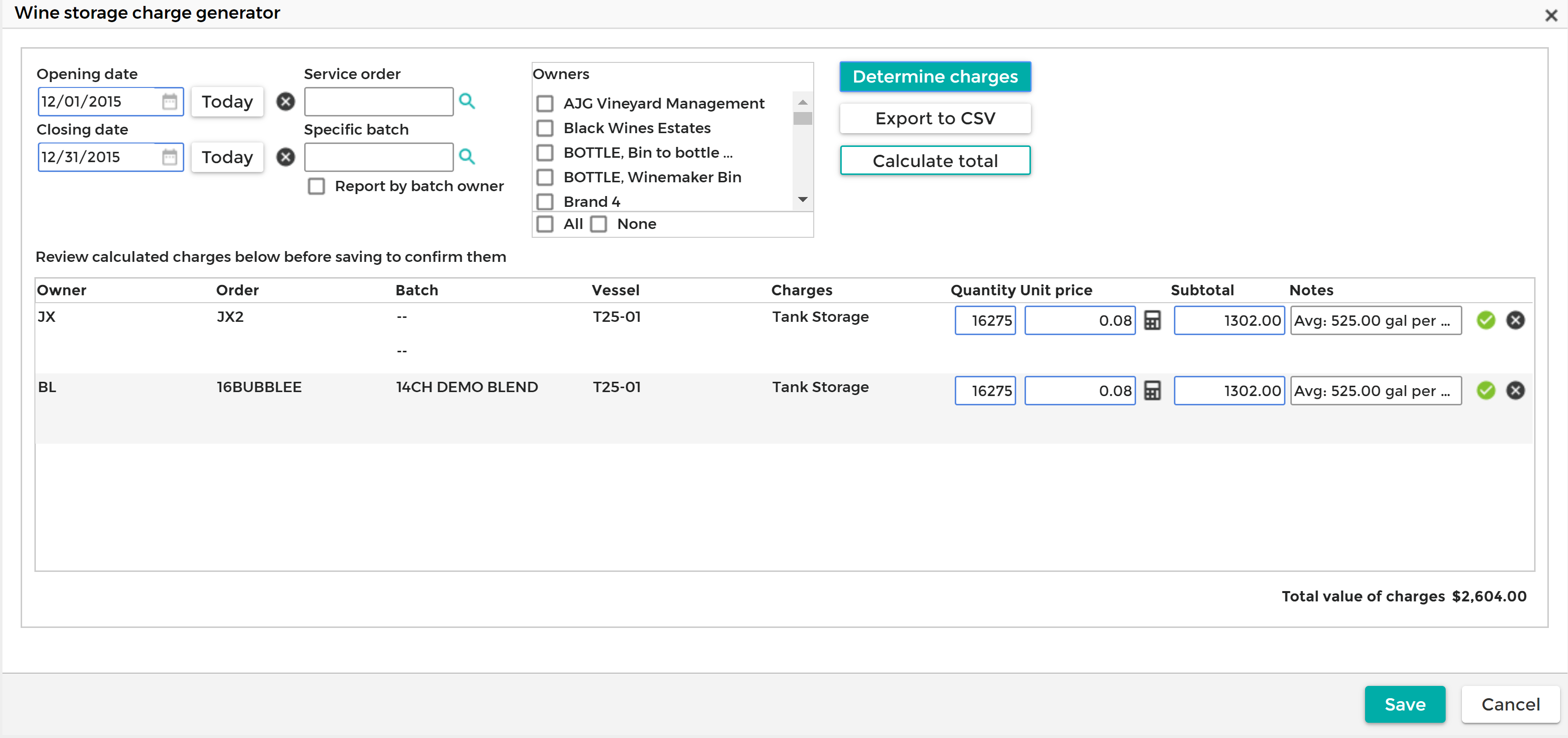This screenshot has width=1568, height=738.
Task: Cancel the charge generator dialog
Action: click(x=1510, y=705)
